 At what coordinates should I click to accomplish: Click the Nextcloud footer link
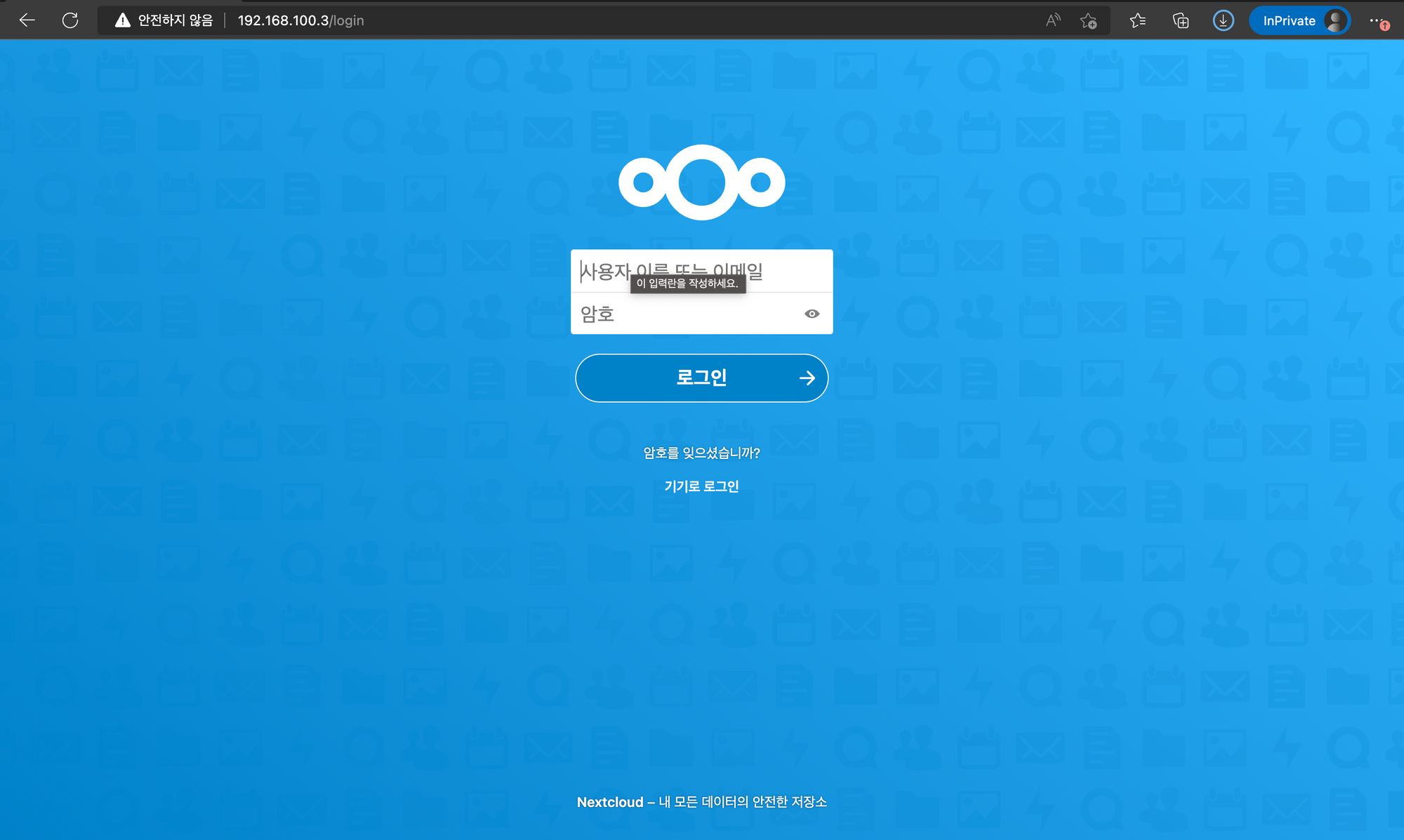[610, 802]
